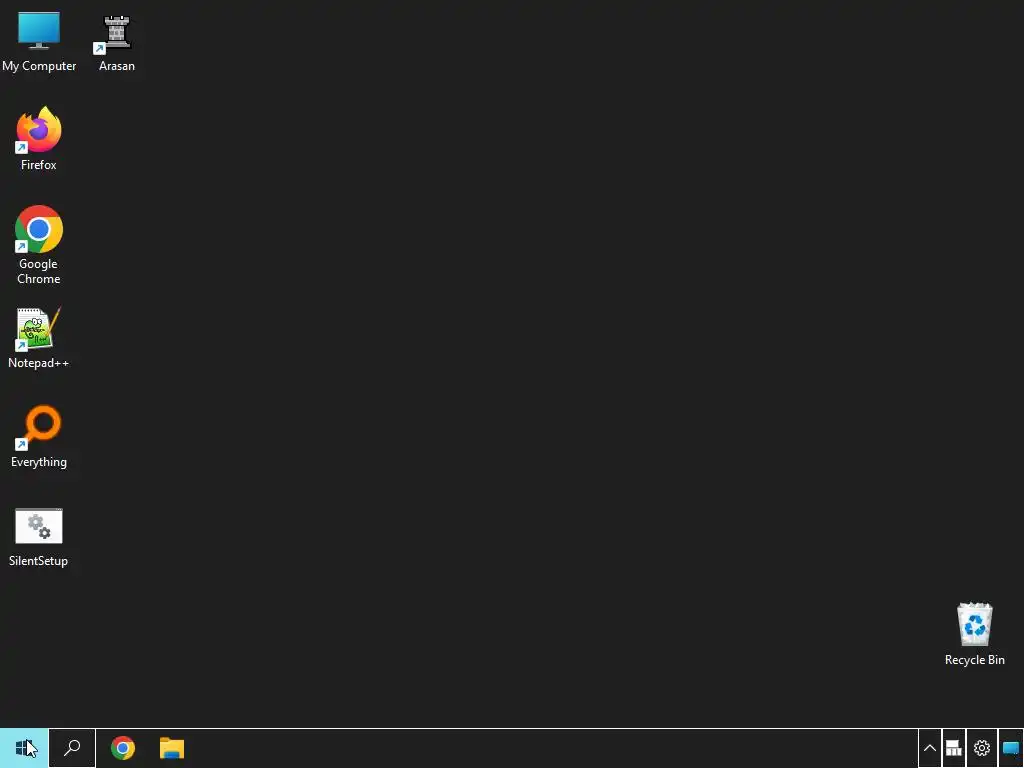The height and width of the screenshot is (768, 1024).
Task: Click the "Everything" text label
Action: pyautogui.click(x=39, y=462)
